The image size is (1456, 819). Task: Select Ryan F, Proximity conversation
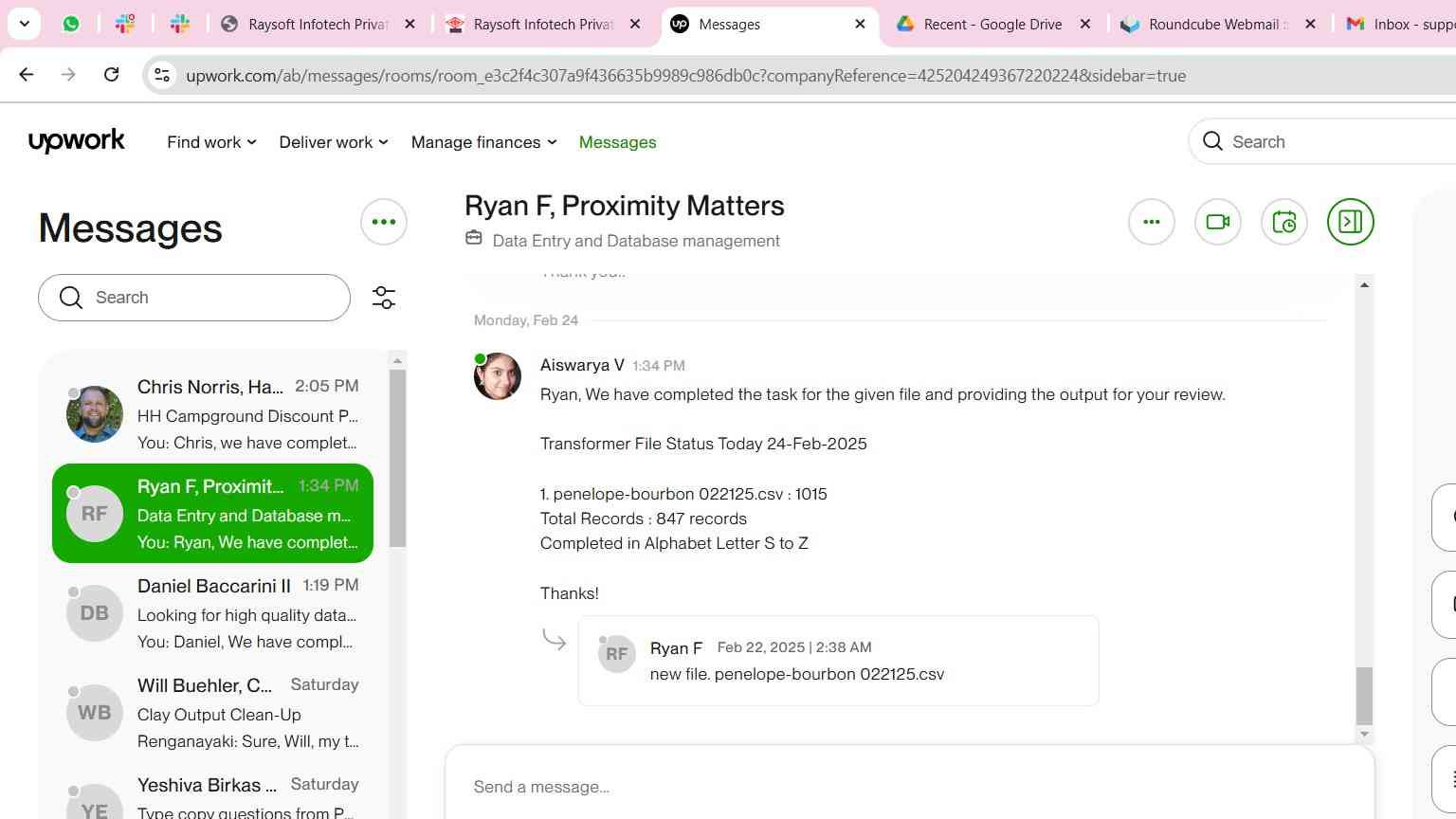click(212, 513)
